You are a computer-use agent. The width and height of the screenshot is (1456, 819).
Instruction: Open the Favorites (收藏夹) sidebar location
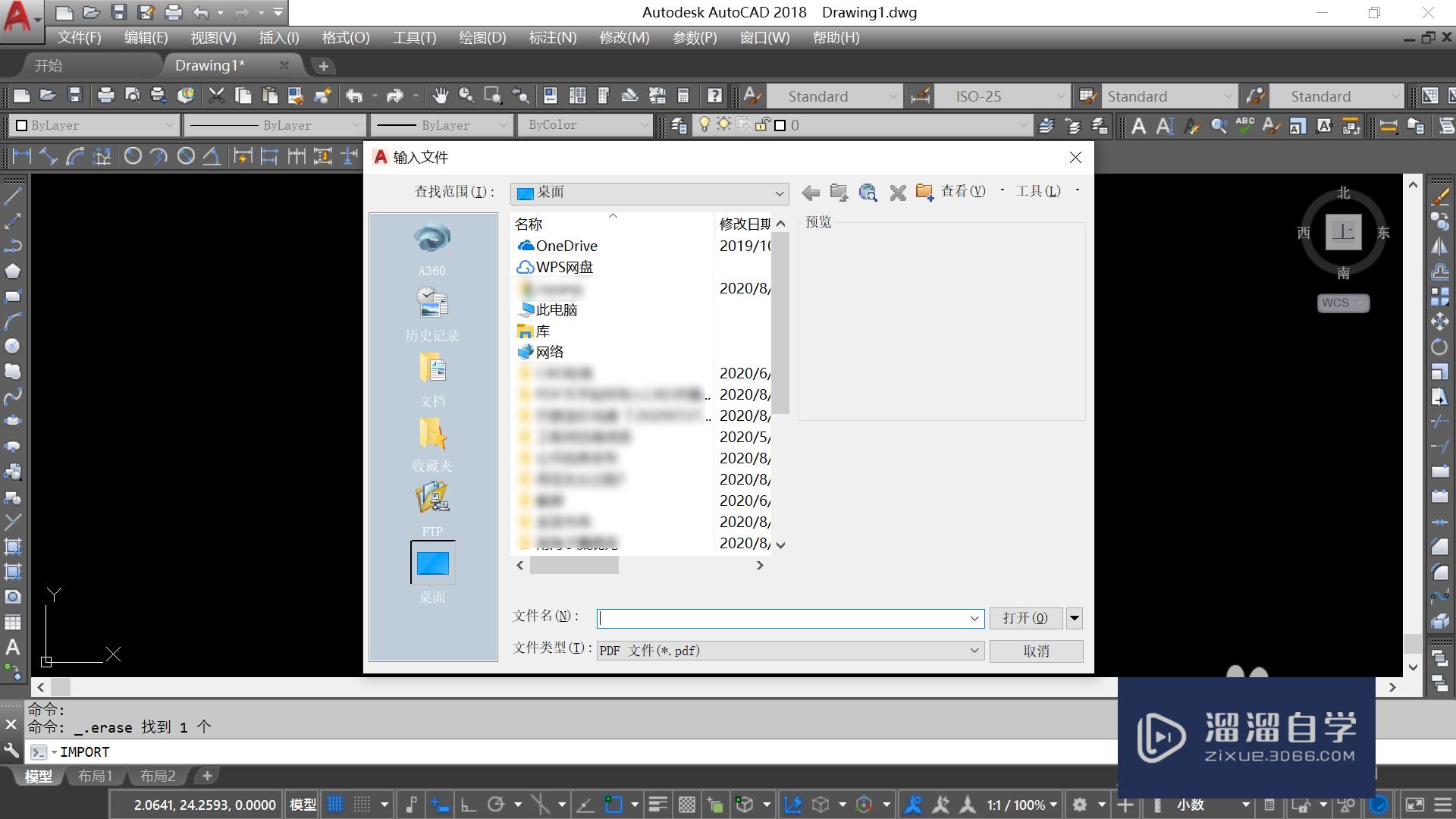point(432,444)
